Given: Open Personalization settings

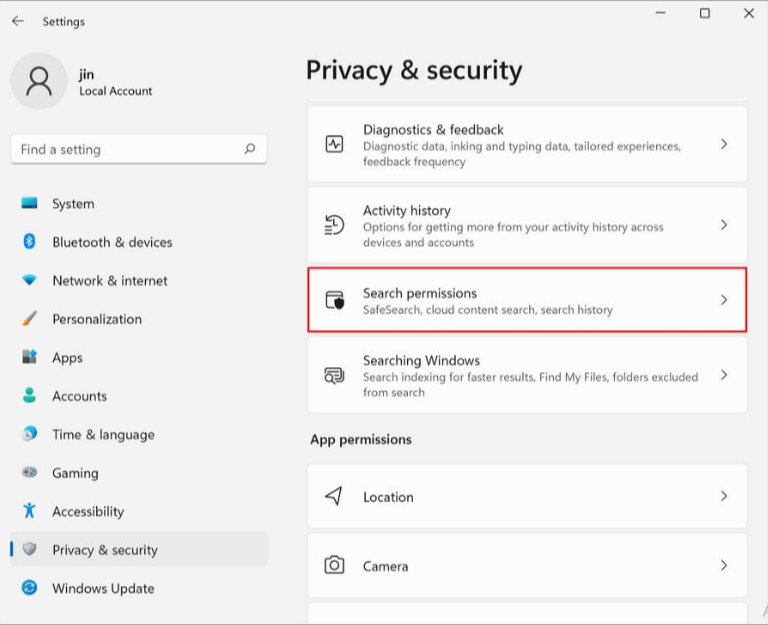Looking at the screenshot, I should point(139,318).
